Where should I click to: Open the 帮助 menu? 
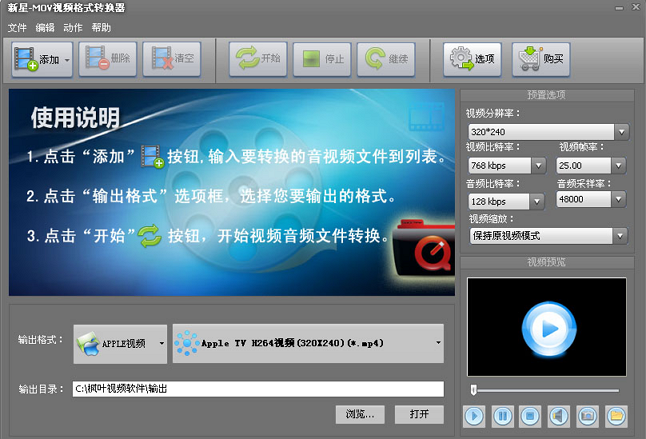(101, 28)
